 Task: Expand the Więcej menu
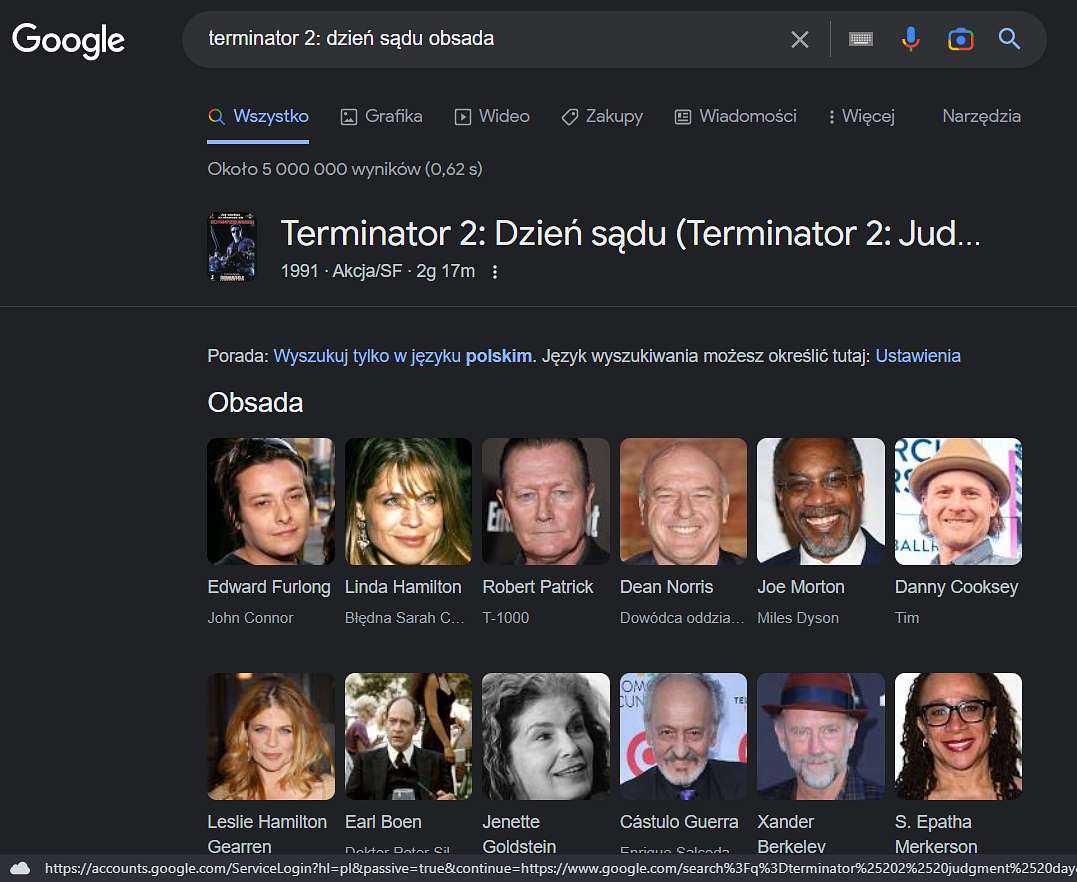pyautogui.click(x=862, y=117)
